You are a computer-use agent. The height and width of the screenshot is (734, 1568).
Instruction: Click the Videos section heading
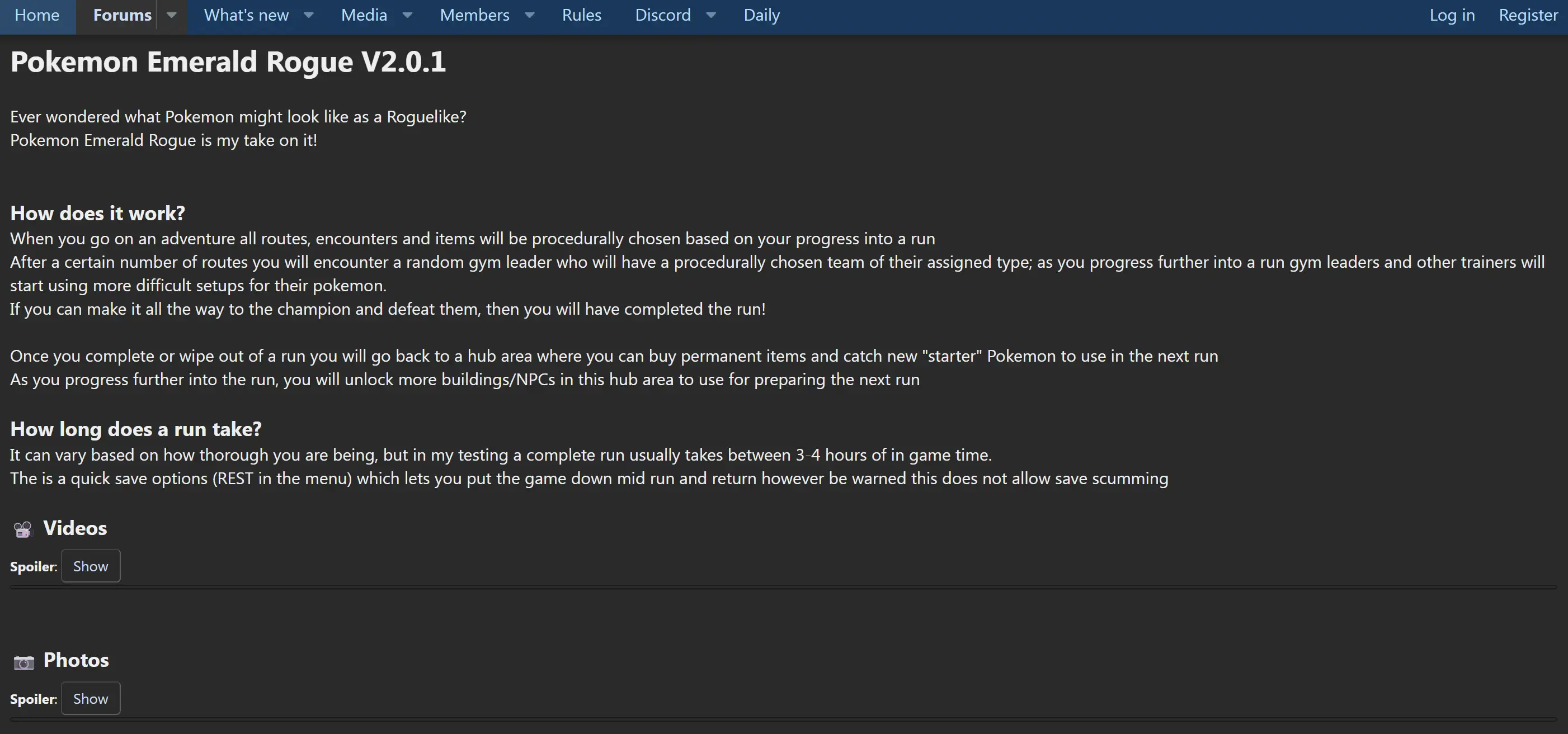point(75,528)
